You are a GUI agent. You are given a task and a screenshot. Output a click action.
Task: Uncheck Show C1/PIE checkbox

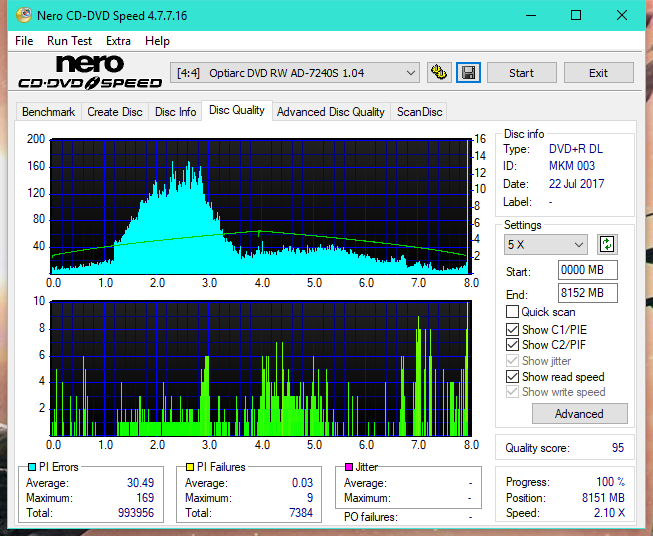tap(512, 329)
